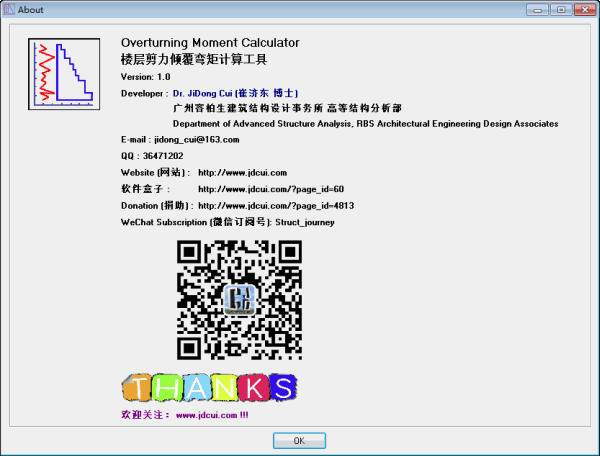
Task: Click the WeChat QR code image
Action: pos(240,300)
